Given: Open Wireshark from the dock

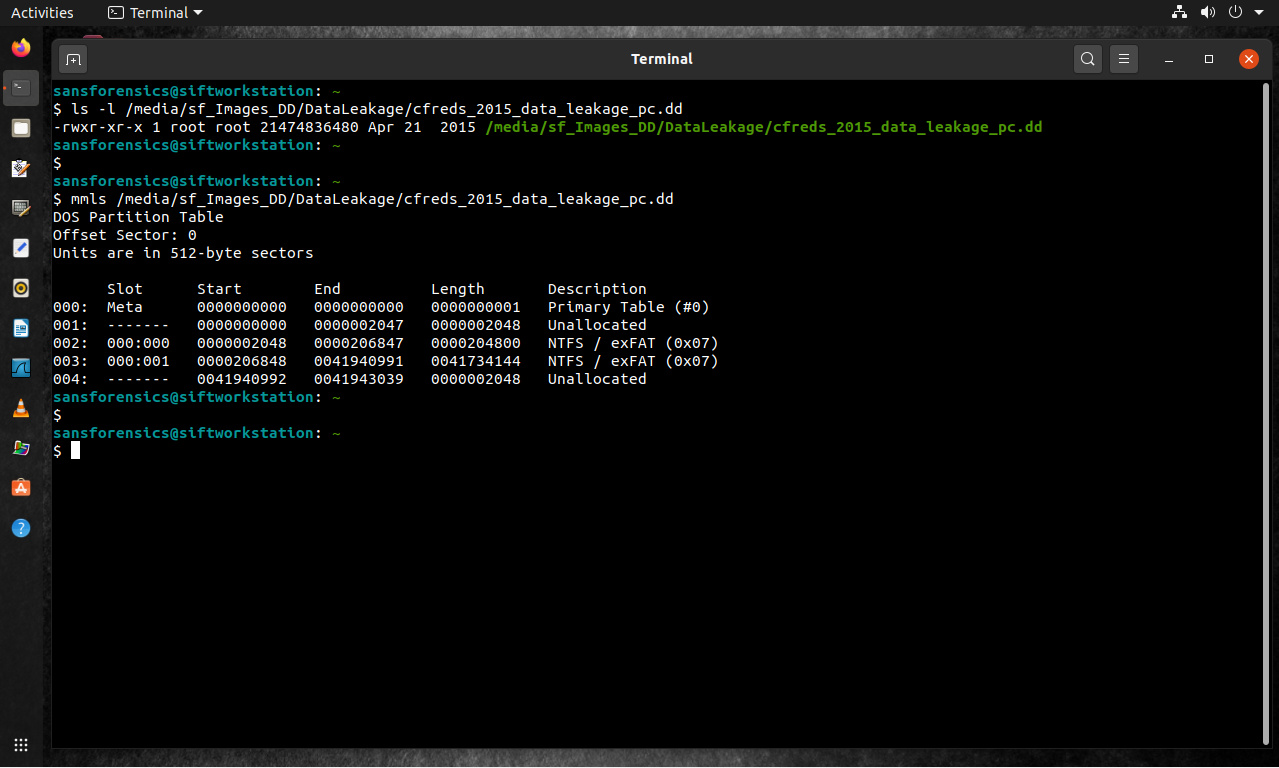Looking at the screenshot, I should click(x=21, y=367).
